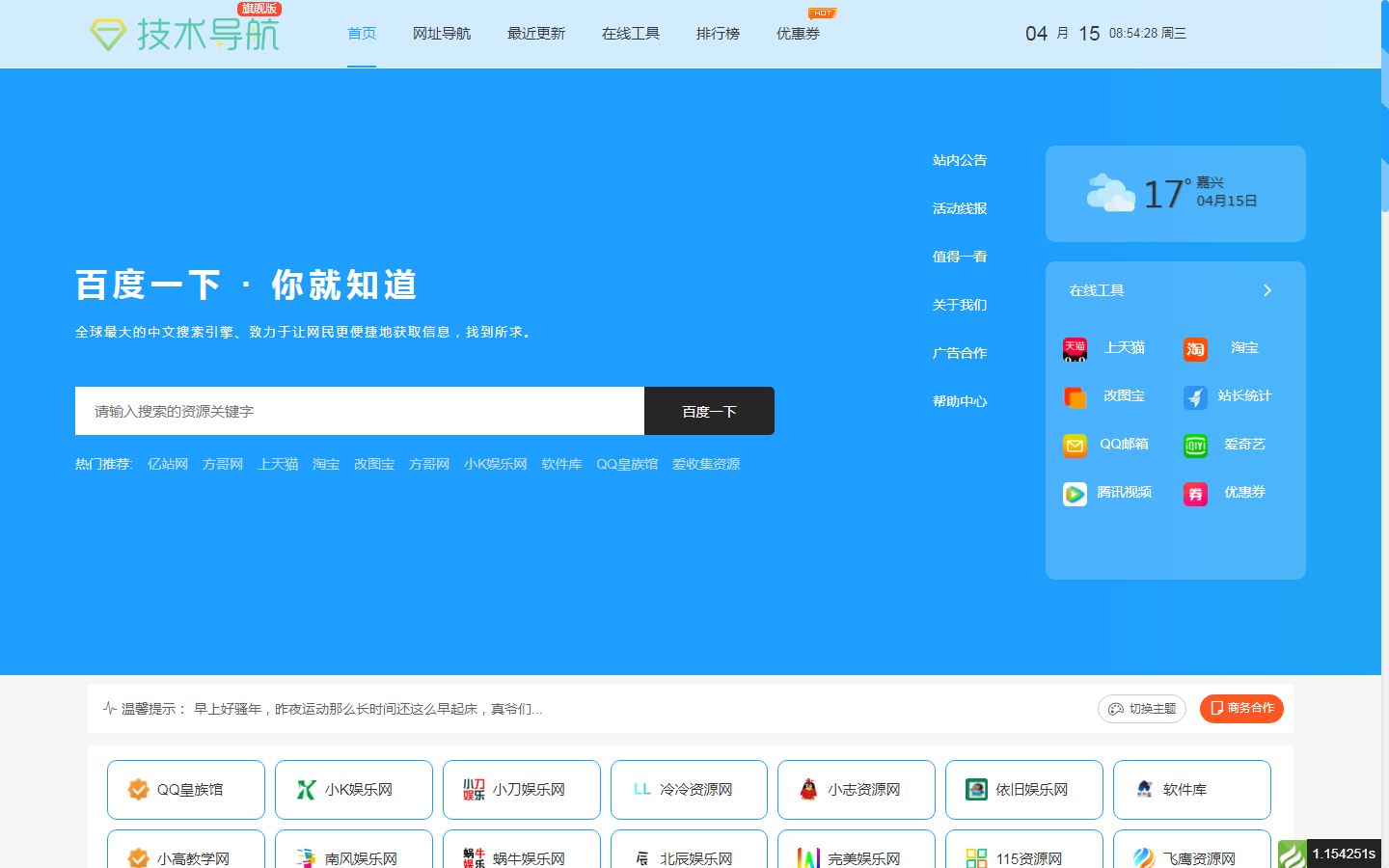
Task: Open the 优惠券 HOT menu item
Action: 798,34
